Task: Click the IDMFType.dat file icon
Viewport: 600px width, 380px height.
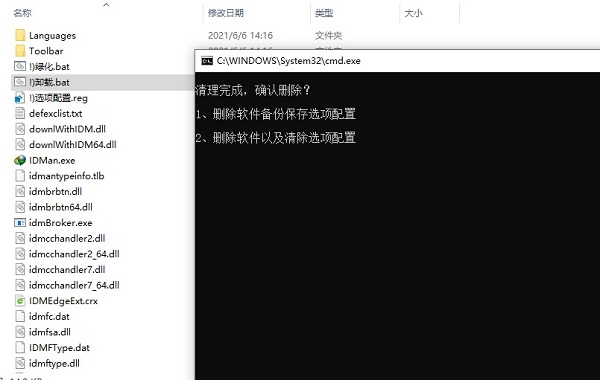Action: [20, 347]
